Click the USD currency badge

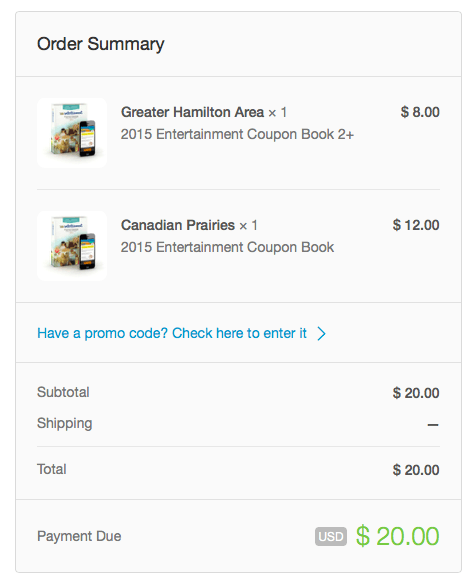click(331, 536)
